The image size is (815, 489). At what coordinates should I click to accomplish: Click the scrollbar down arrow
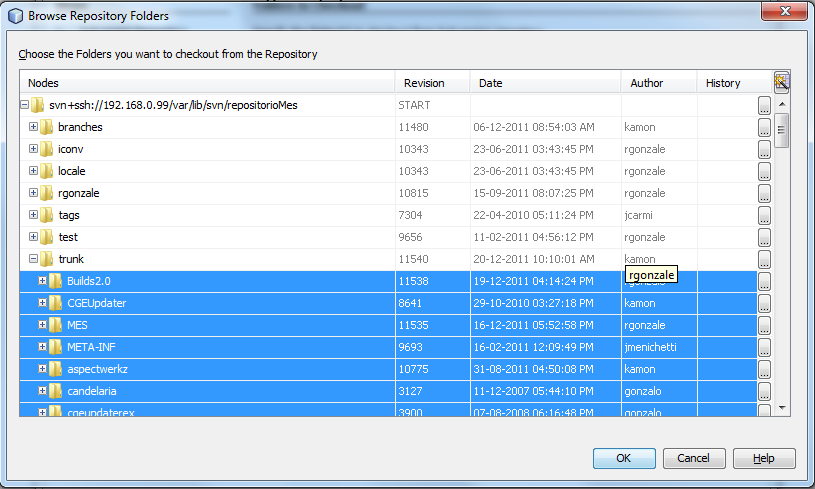click(x=782, y=408)
